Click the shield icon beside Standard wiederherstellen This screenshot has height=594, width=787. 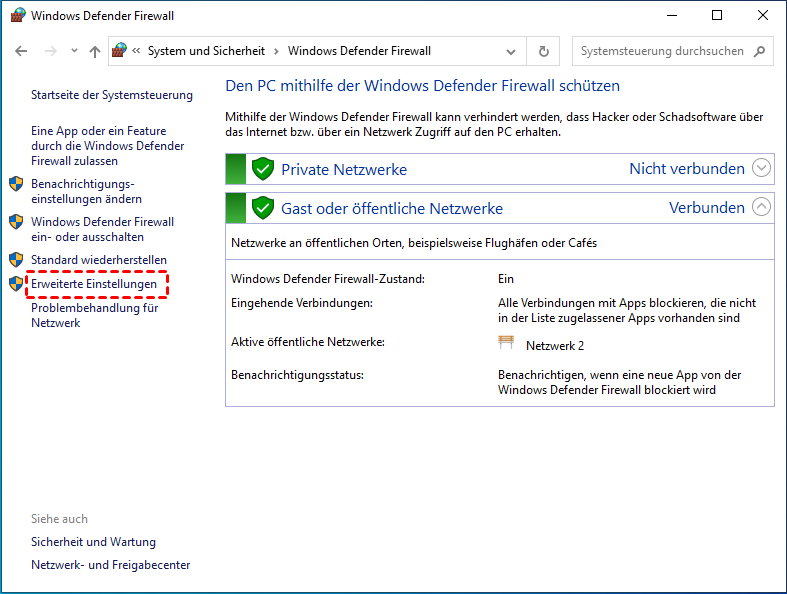click(16, 260)
